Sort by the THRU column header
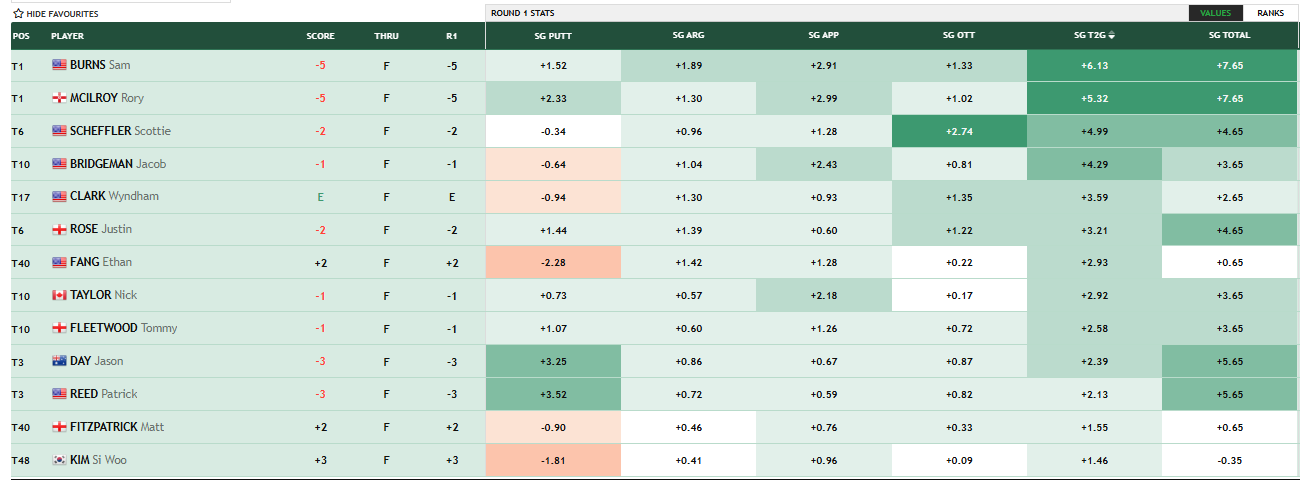The image size is (1300, 481). (x=386, y=36)
